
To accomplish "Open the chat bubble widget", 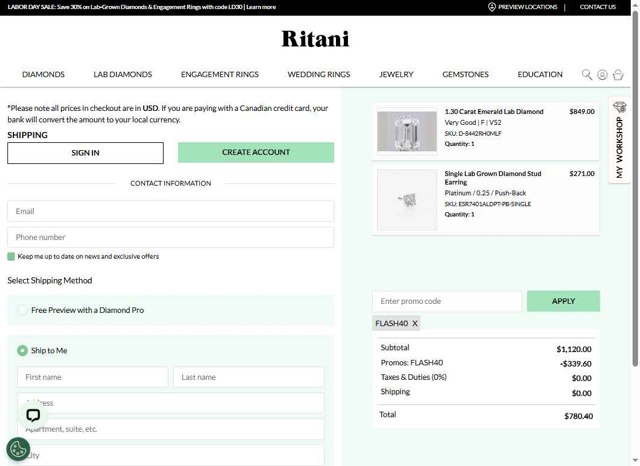I will point(33,415).
